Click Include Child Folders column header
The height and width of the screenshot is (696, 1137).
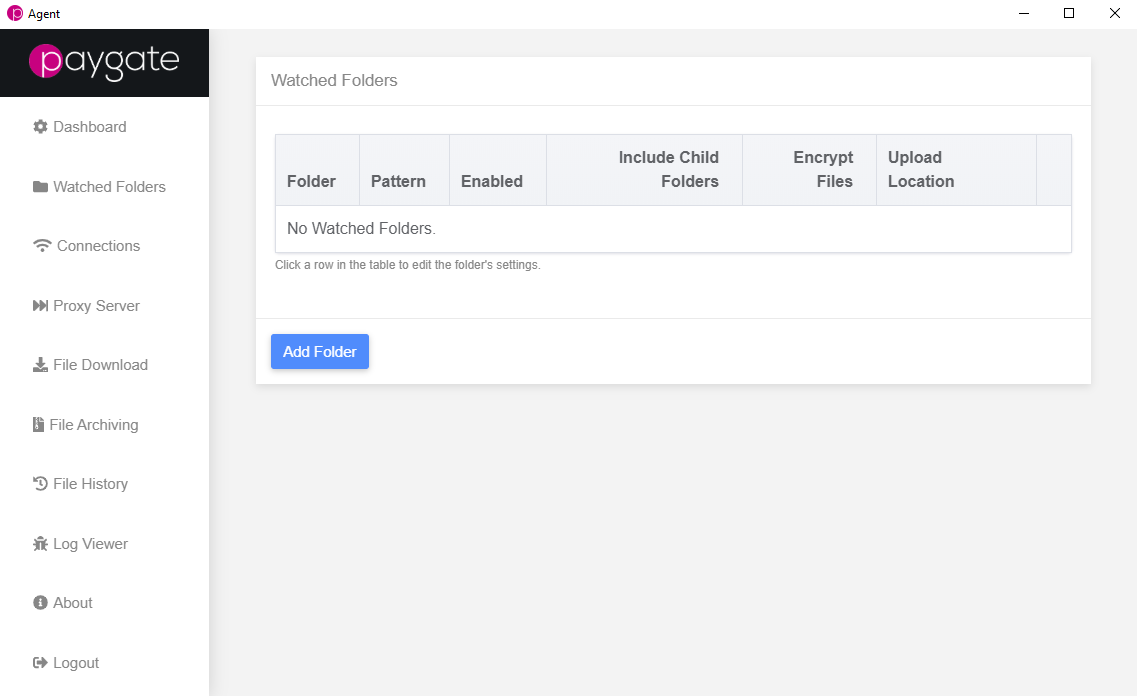645,170
